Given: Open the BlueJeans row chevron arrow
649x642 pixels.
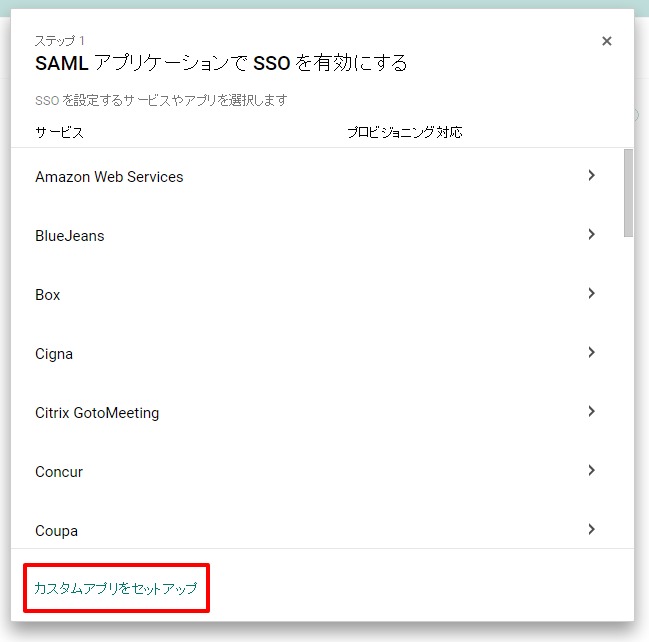Looking at the screenshot, I should click(591, 234).
